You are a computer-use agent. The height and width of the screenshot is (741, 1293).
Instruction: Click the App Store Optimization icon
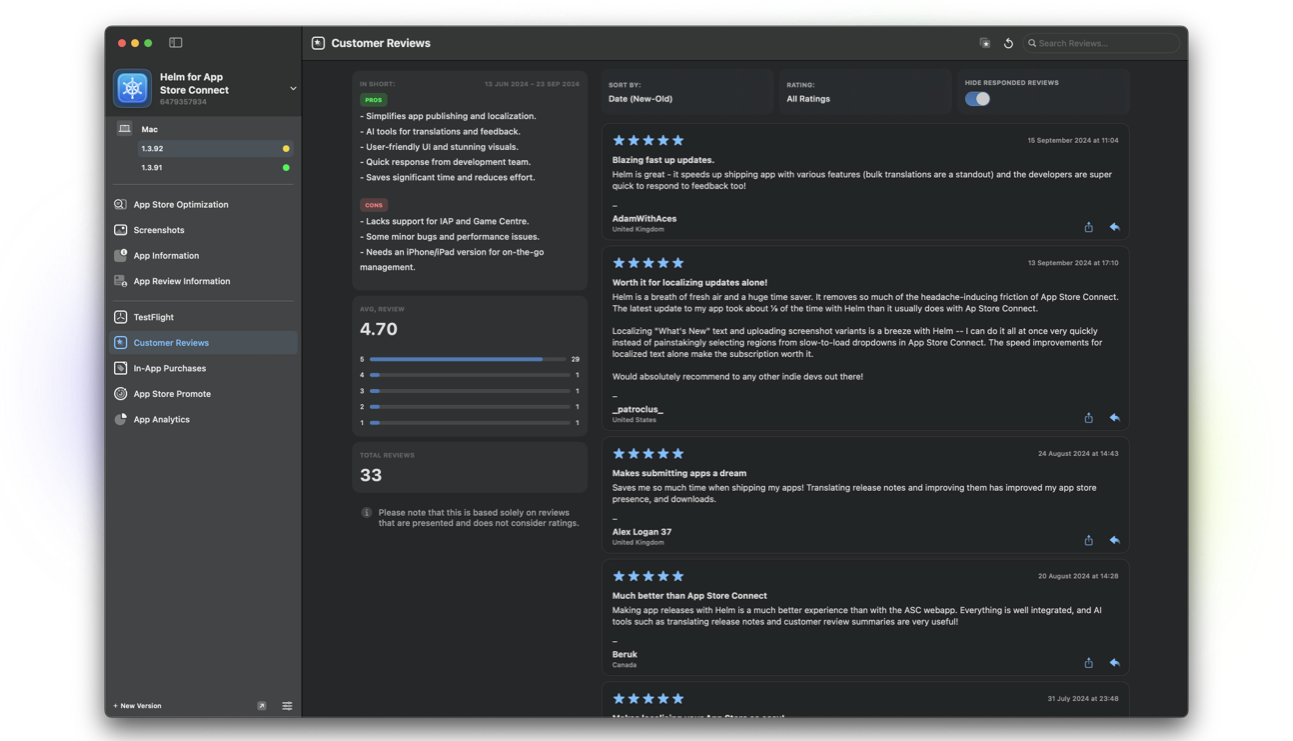pos(120,204)
